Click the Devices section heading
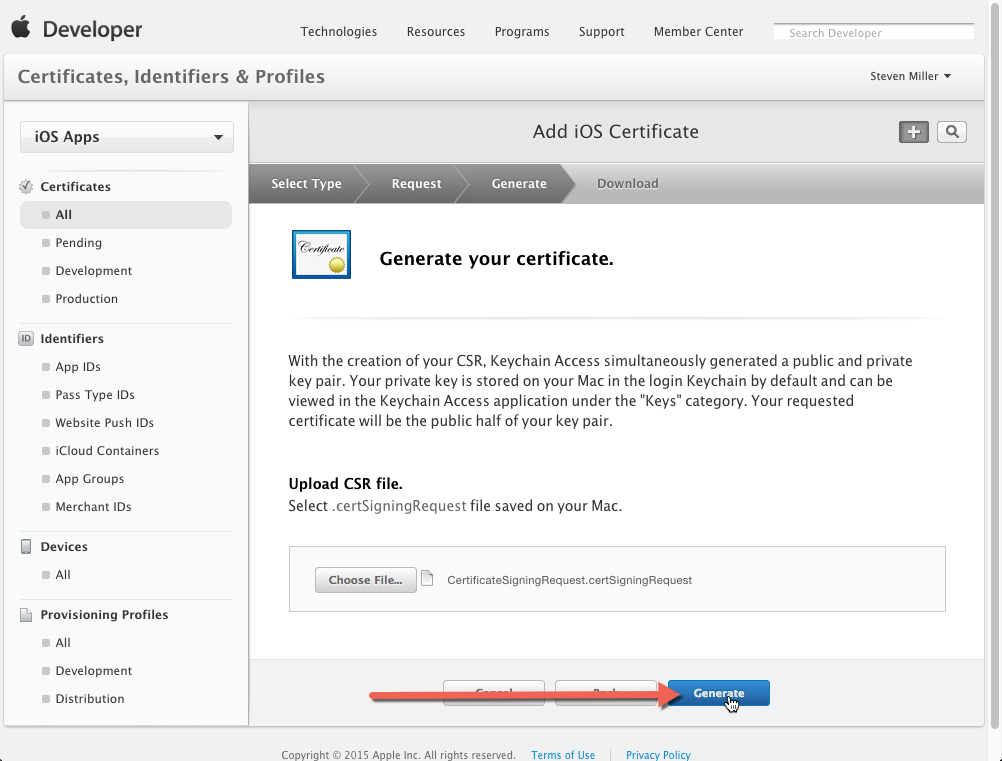This screenshot has width=1002, height=761. (64, 547)
